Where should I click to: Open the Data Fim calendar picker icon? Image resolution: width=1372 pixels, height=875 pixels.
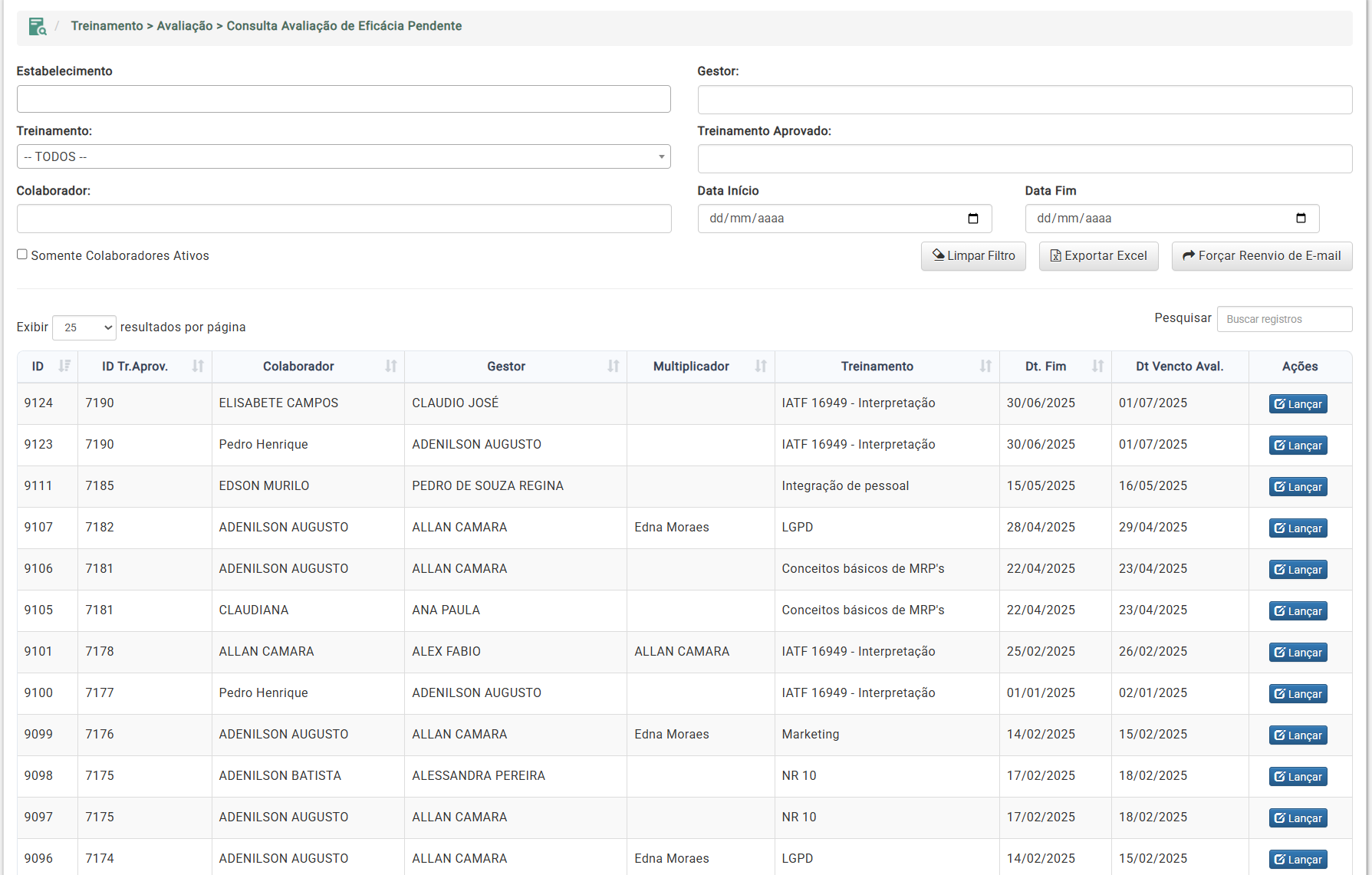tap(1300, 219)
